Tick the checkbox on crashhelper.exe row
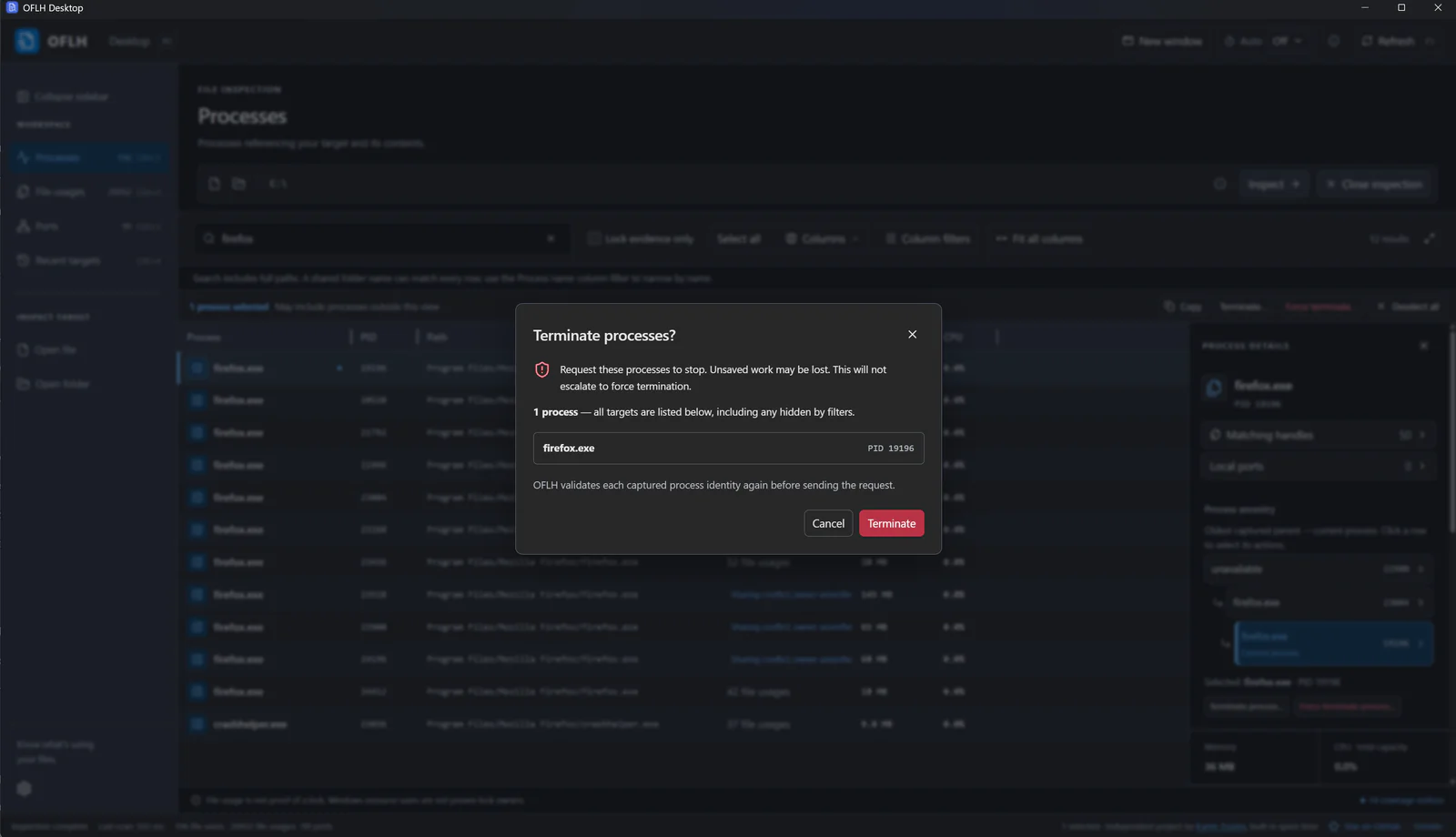The image size is (1456, 837). tap(197, 724)
